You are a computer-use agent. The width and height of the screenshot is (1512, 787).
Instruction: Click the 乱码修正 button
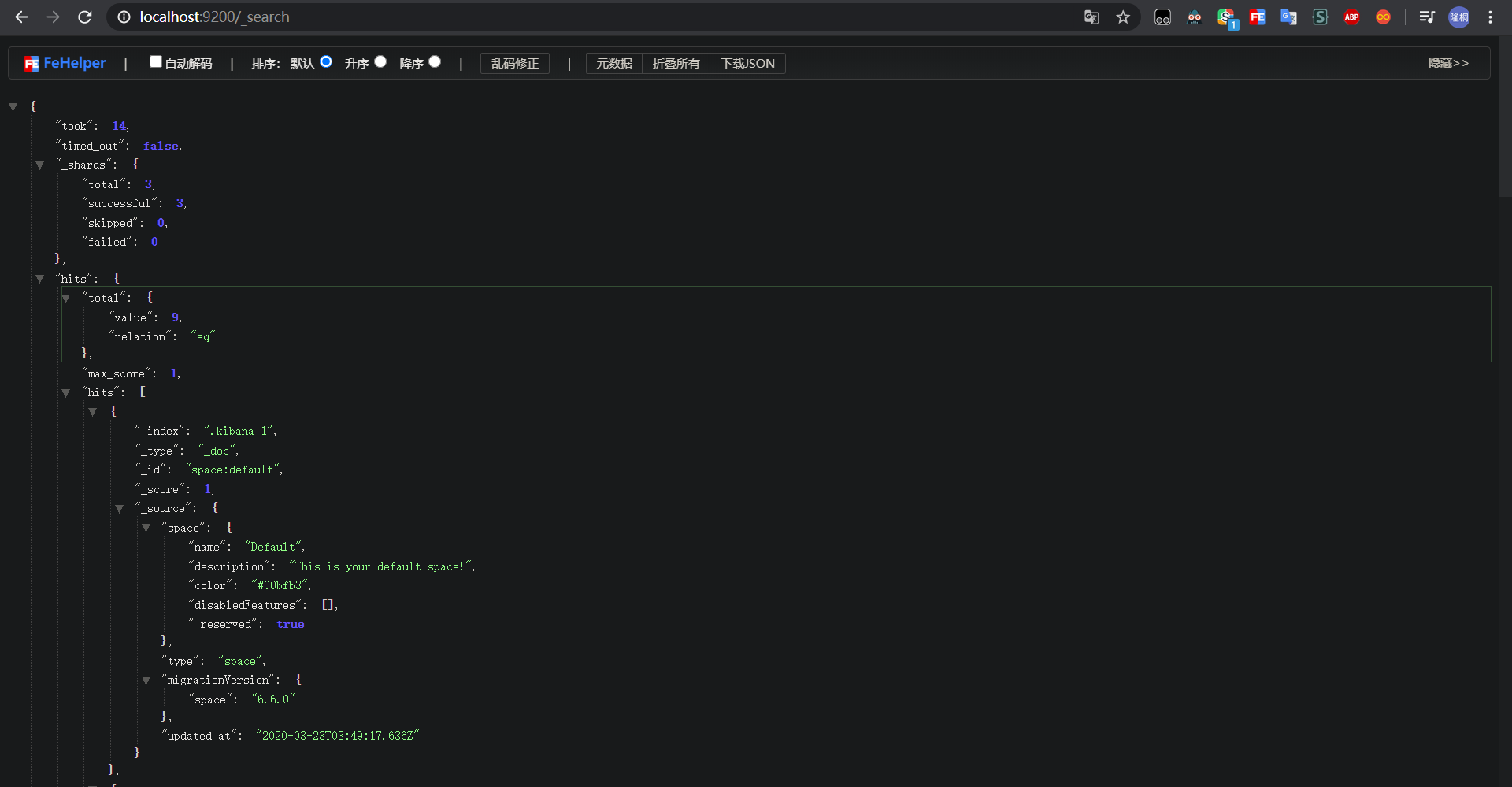(515, 63)
